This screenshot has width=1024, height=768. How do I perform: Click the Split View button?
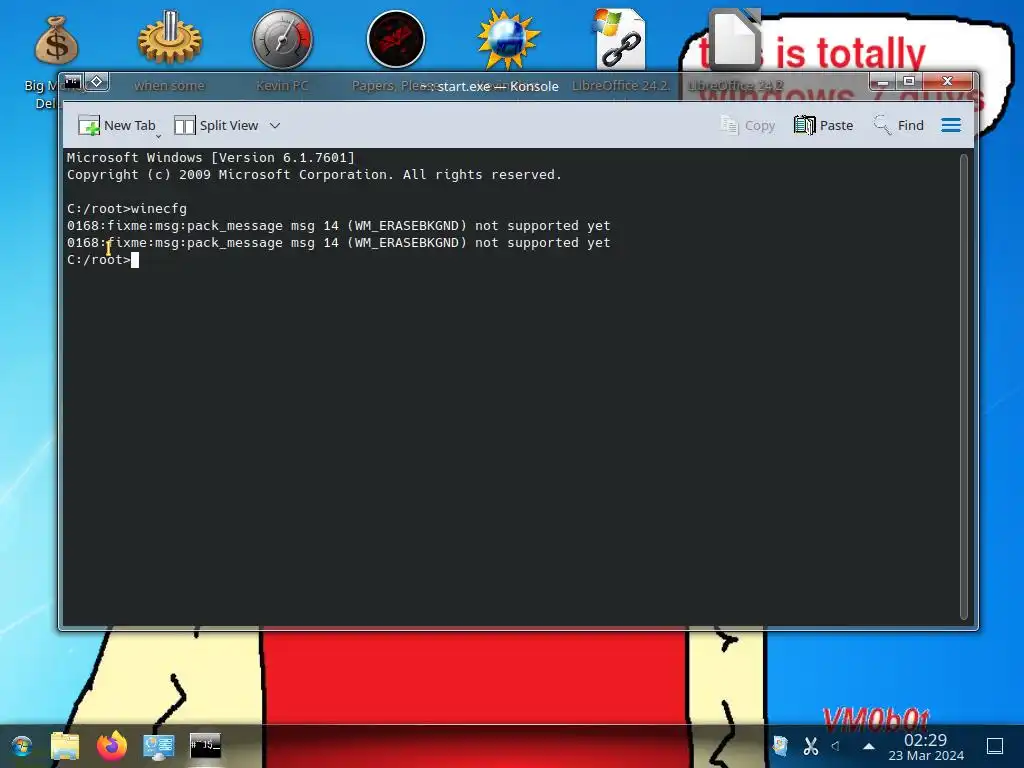click(217, 125)
